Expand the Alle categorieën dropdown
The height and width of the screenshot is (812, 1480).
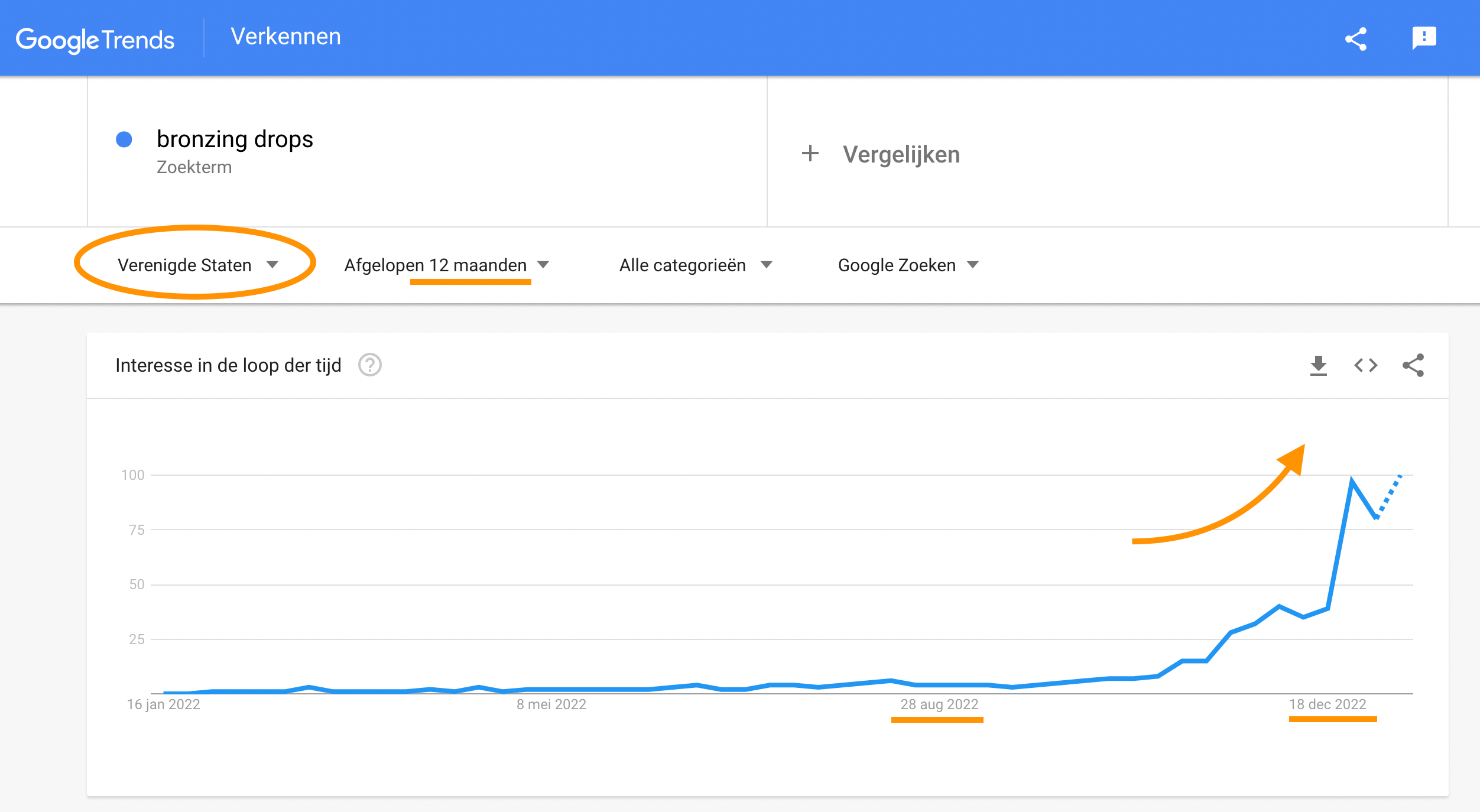[696, 265]
